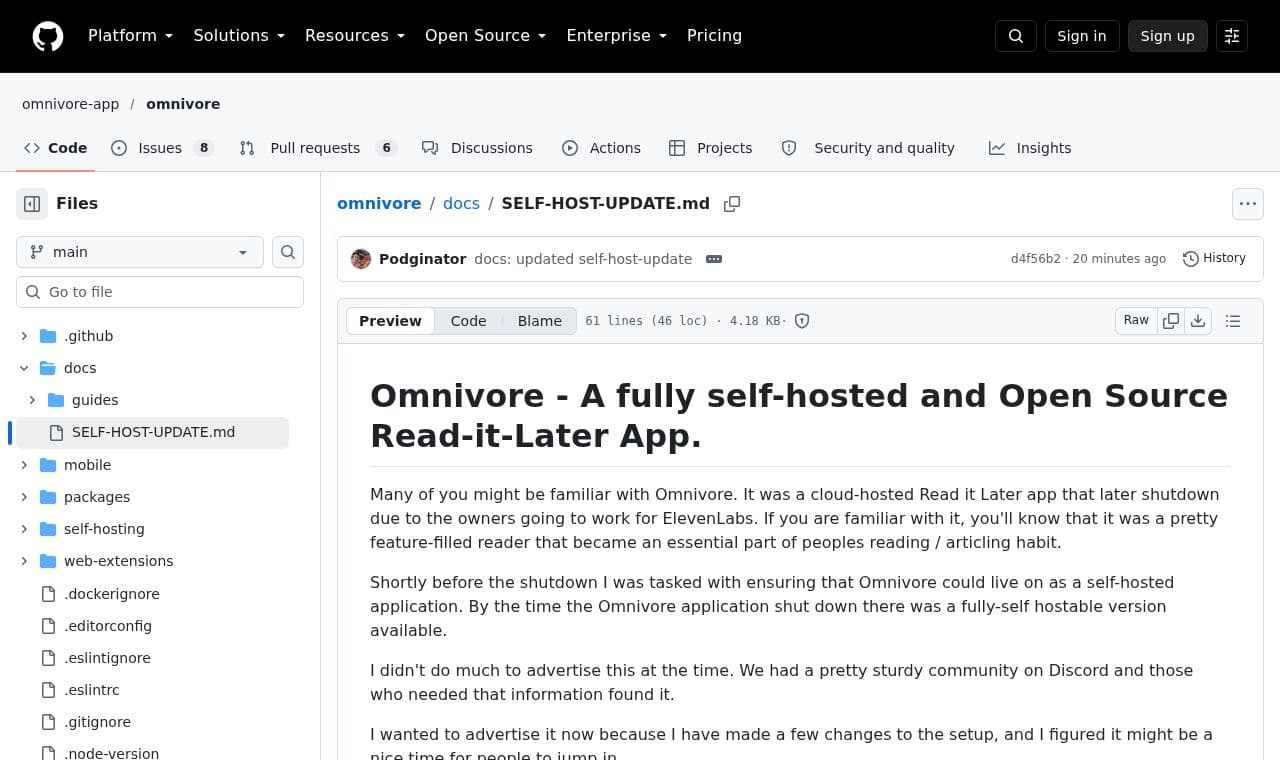Click Podginator's avatar image

click(x=361, y=259)
